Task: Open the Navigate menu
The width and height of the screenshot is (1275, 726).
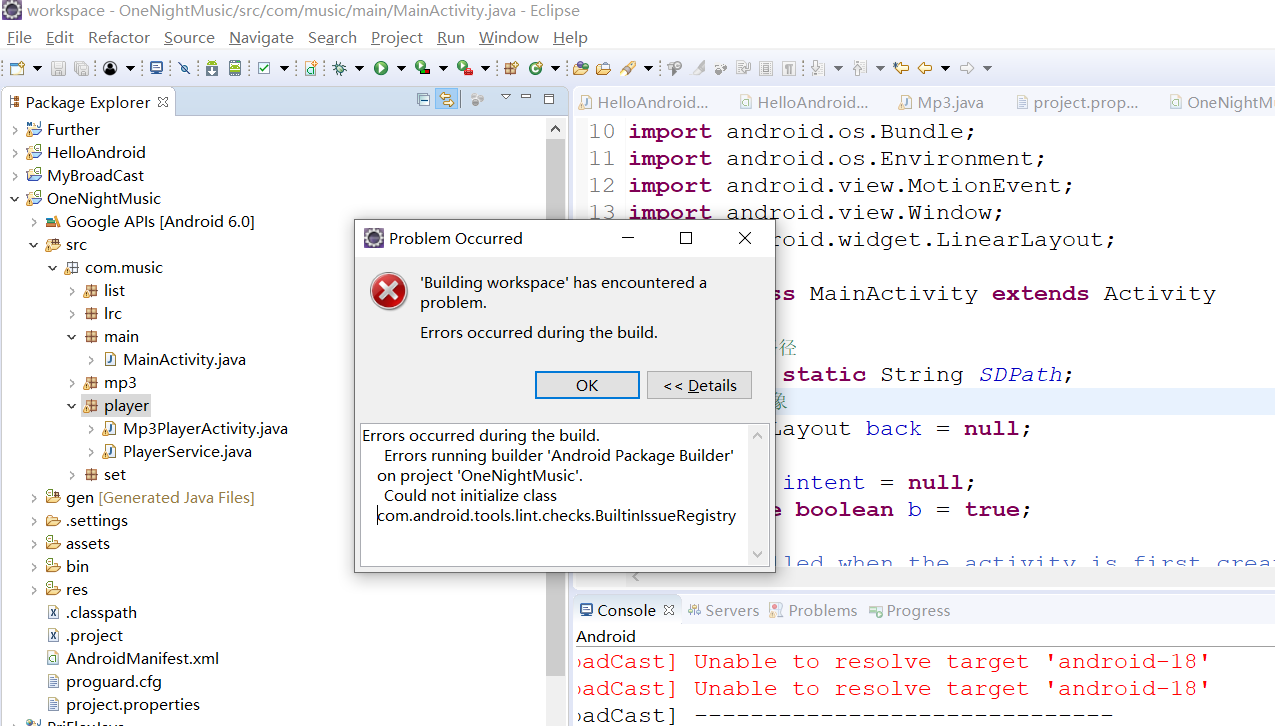Action: tap(261, 37)
